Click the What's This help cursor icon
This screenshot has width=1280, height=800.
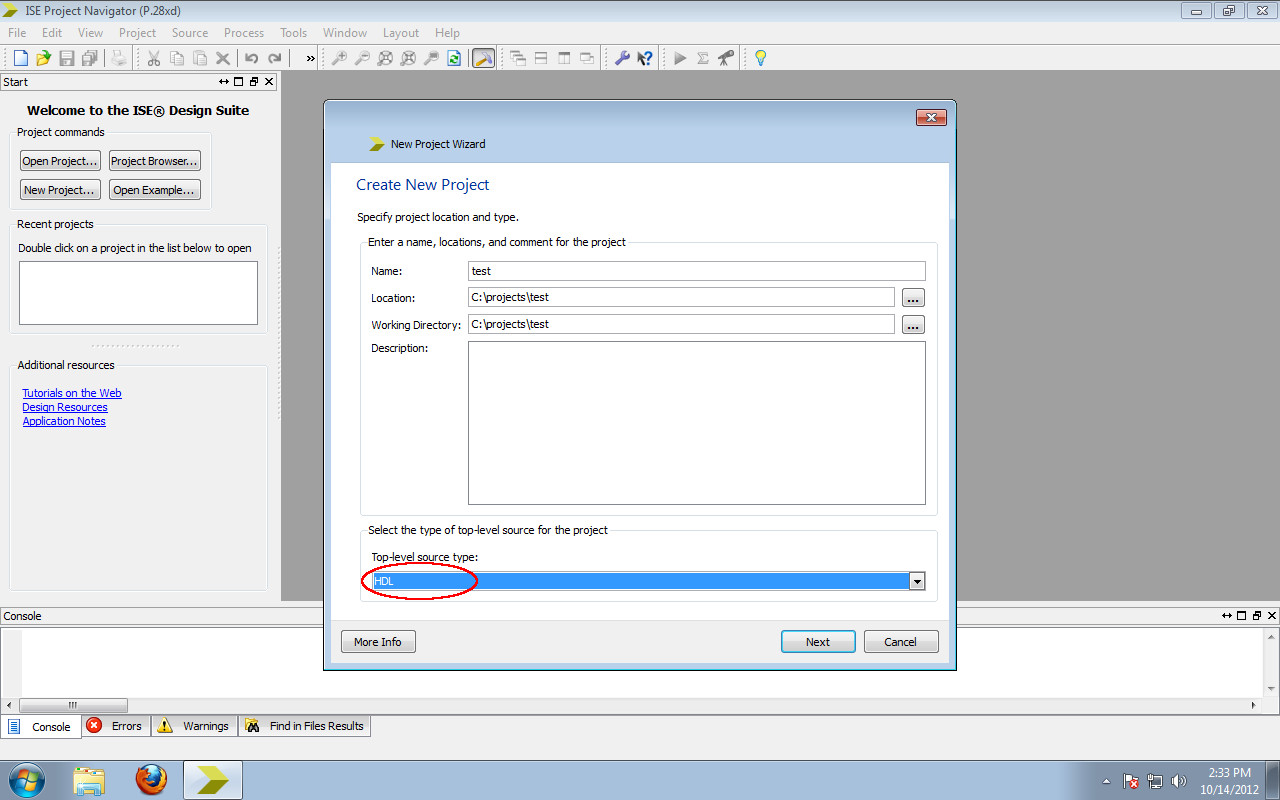click(x=645, y=58)
